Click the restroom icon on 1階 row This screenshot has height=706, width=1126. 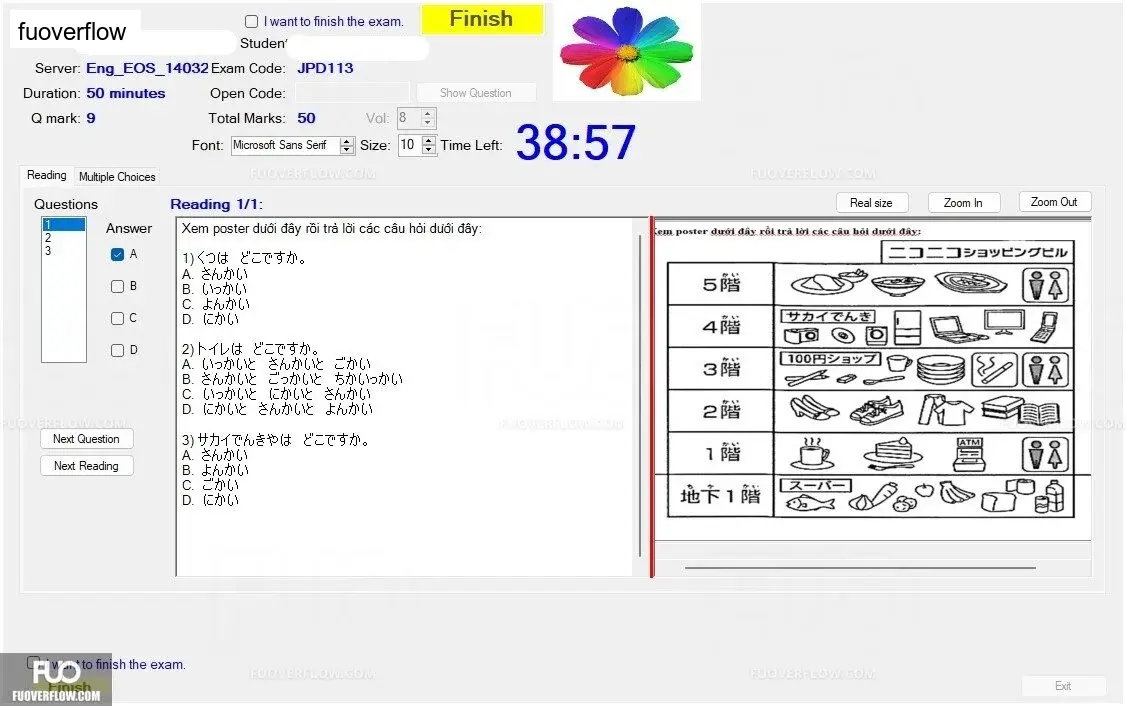(1046, 454)
